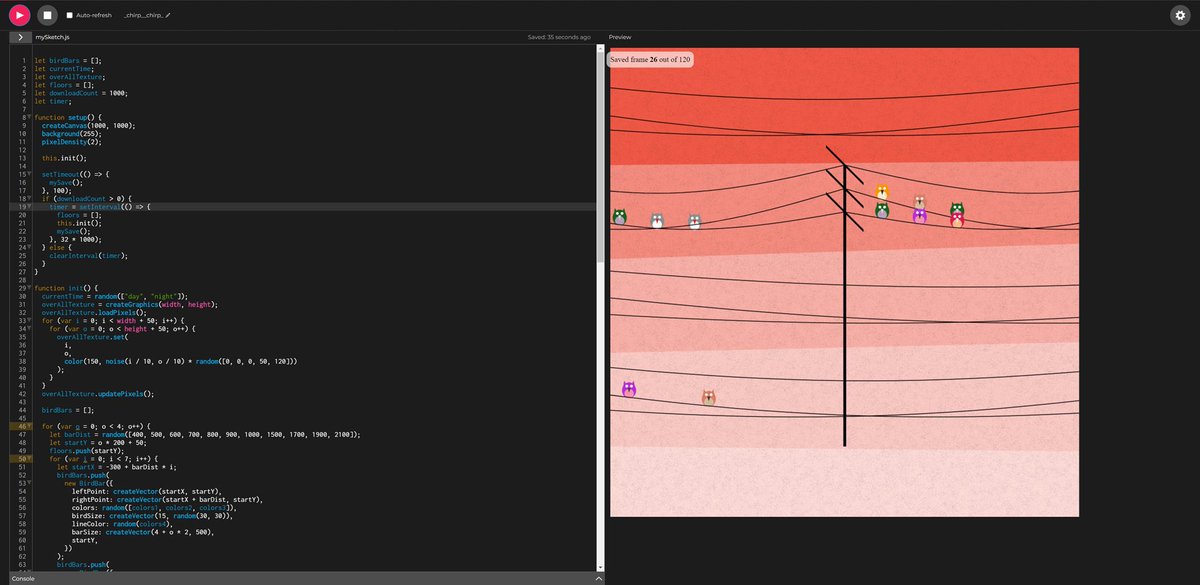This screenshot has height=585, width=1200.
Task: Click the Preview panel label
Action: coord(620,37)
